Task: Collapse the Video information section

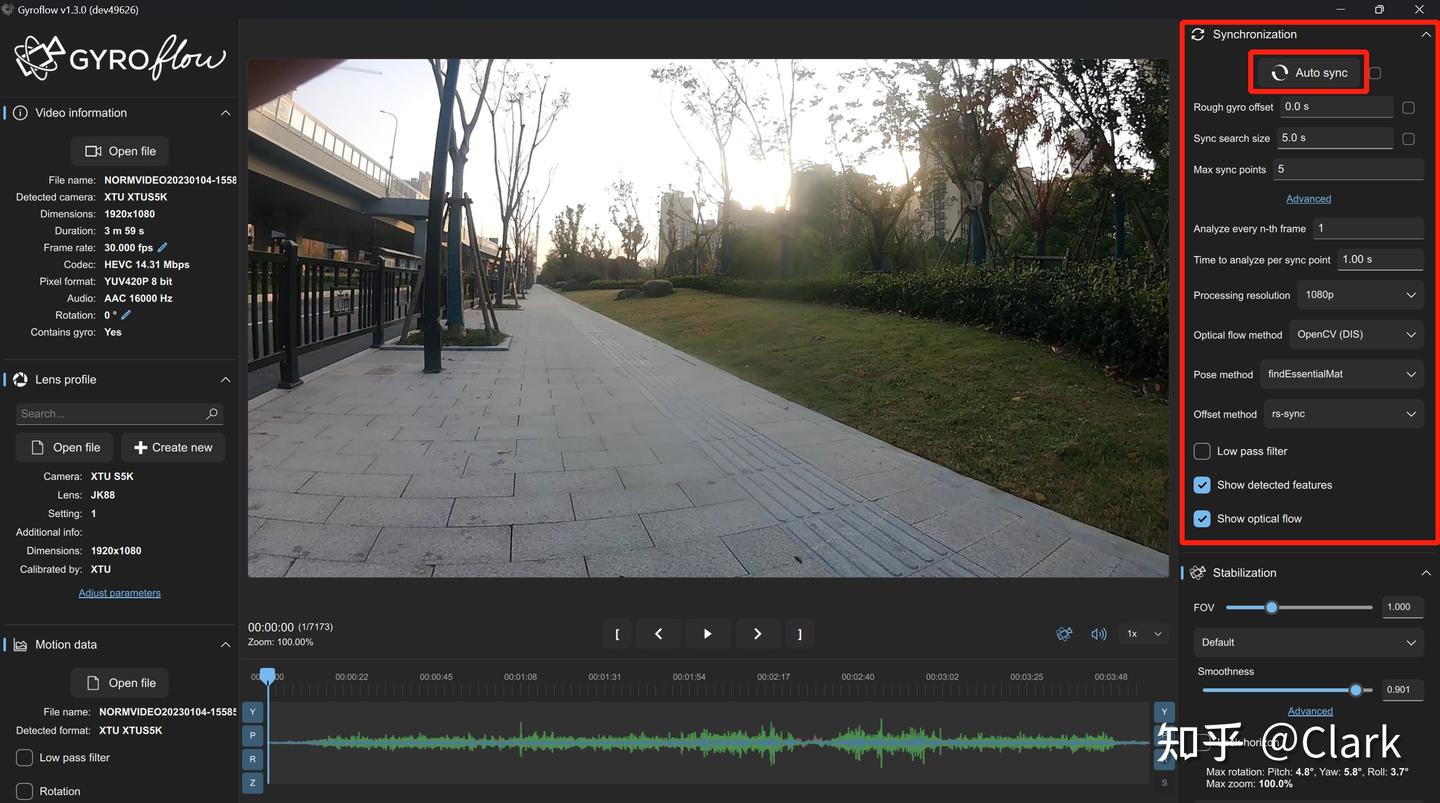Action: tap(225, 113)
